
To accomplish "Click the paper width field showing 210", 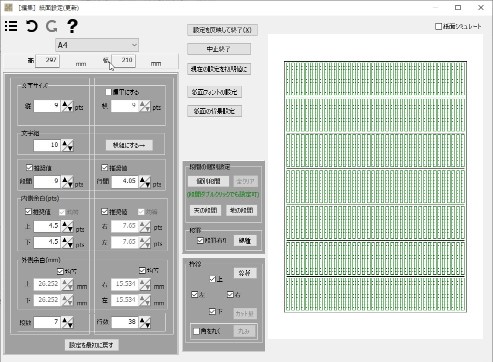I will 123,60.
